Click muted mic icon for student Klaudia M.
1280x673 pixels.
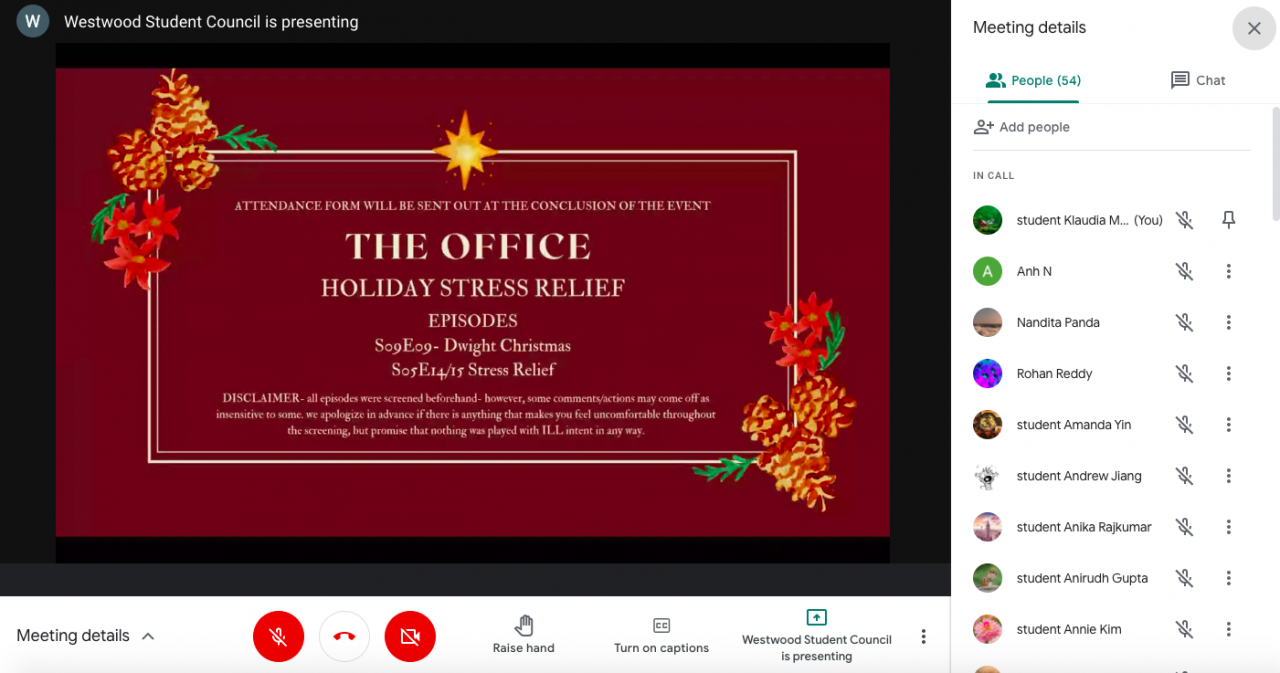tap(1185, 220)
